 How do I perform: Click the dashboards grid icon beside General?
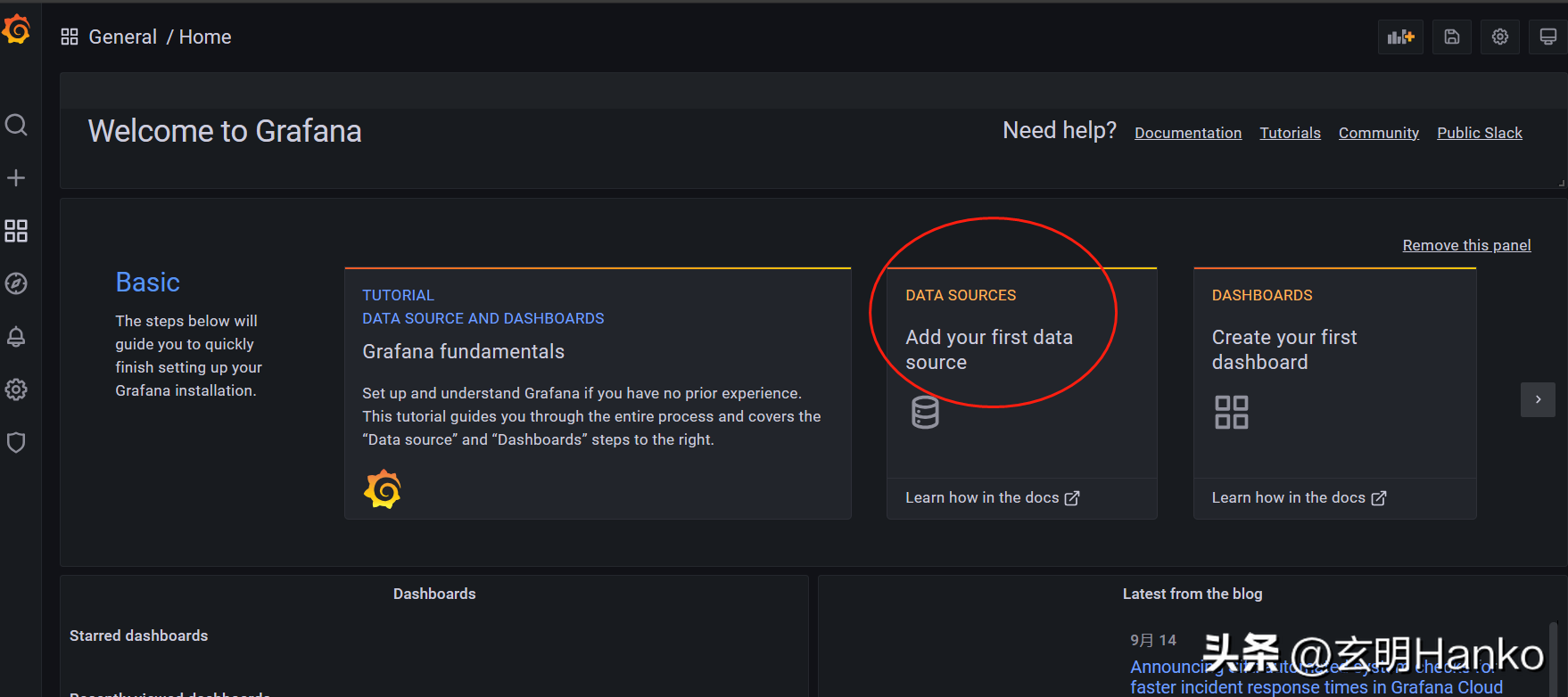(70, 37)
